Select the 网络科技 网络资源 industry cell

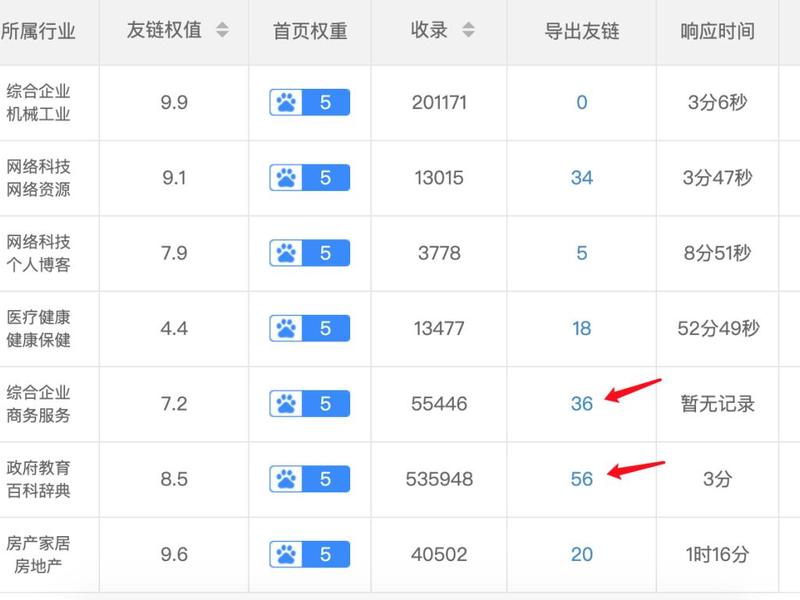tap(38, 178)
